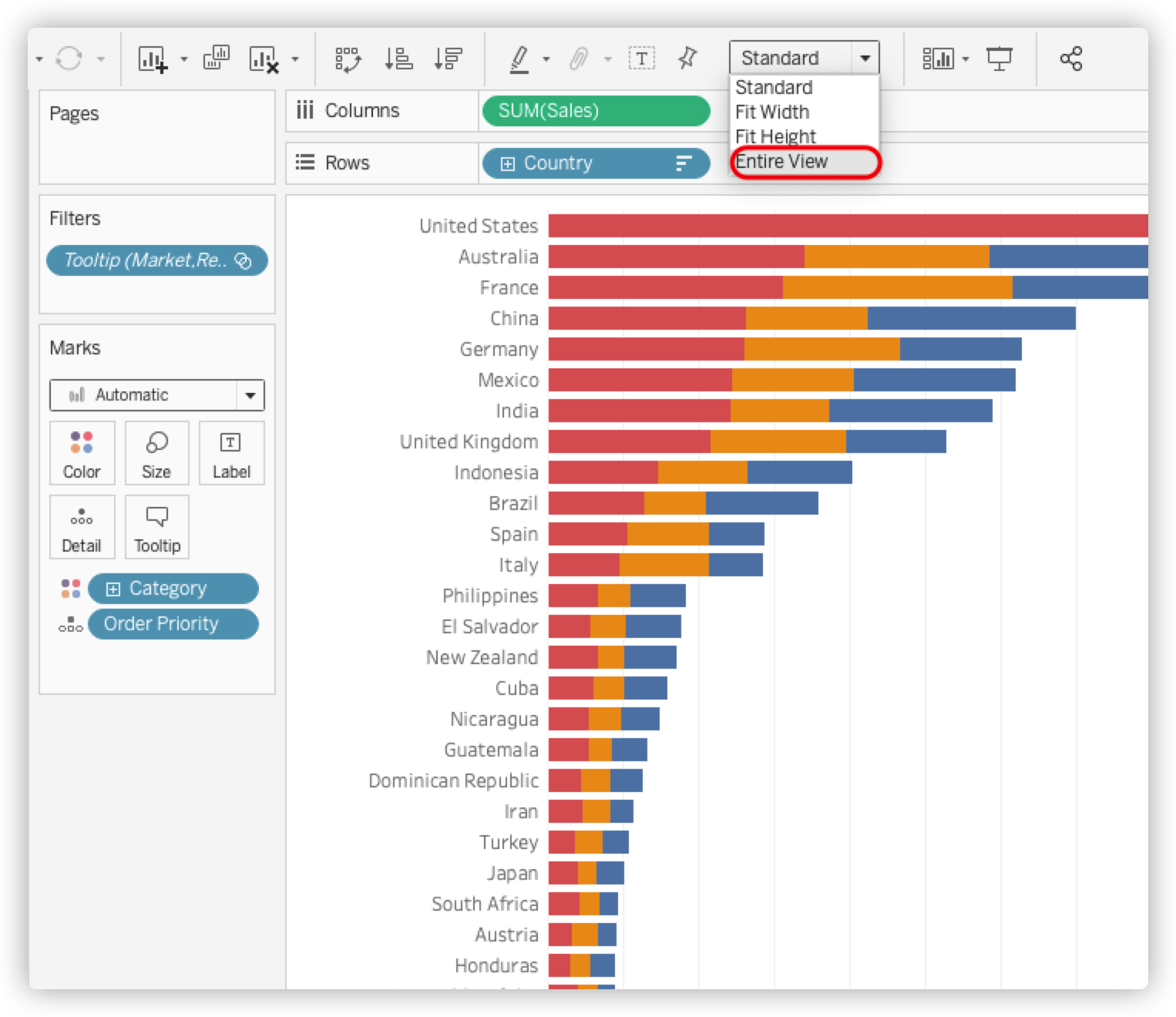1176x1017 pixels.
Task: Click the Color marks card button
Action: (82, 453)
